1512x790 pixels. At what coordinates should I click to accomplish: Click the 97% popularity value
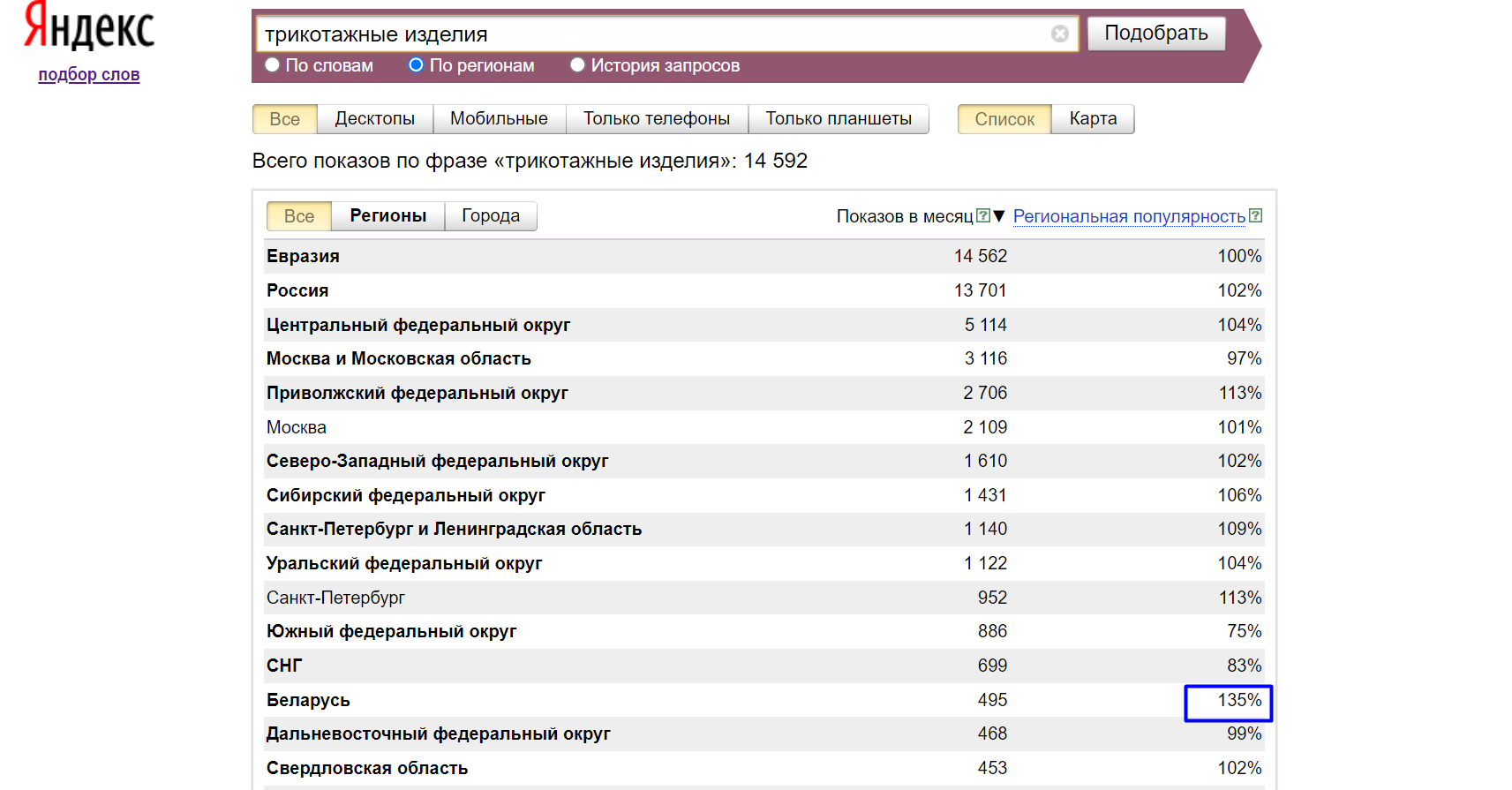click(1245, 358)
